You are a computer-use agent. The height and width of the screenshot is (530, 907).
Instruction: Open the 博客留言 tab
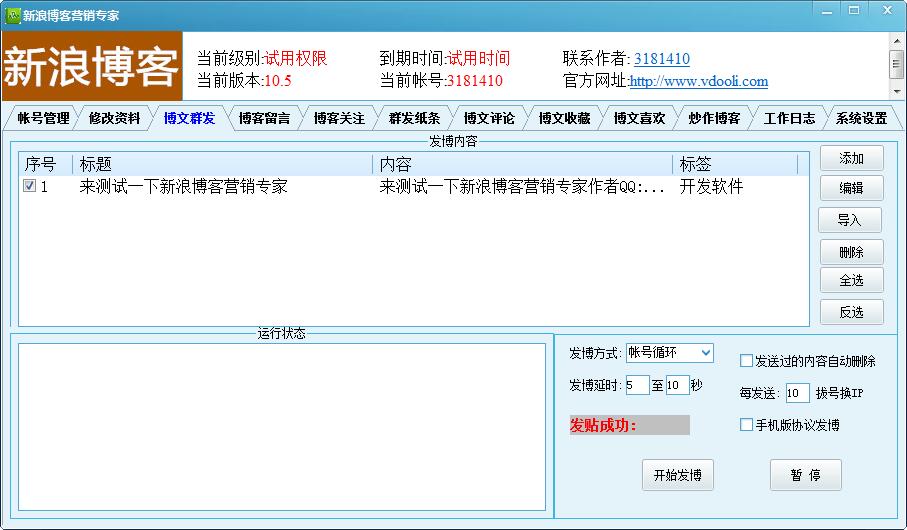(264, 118)
